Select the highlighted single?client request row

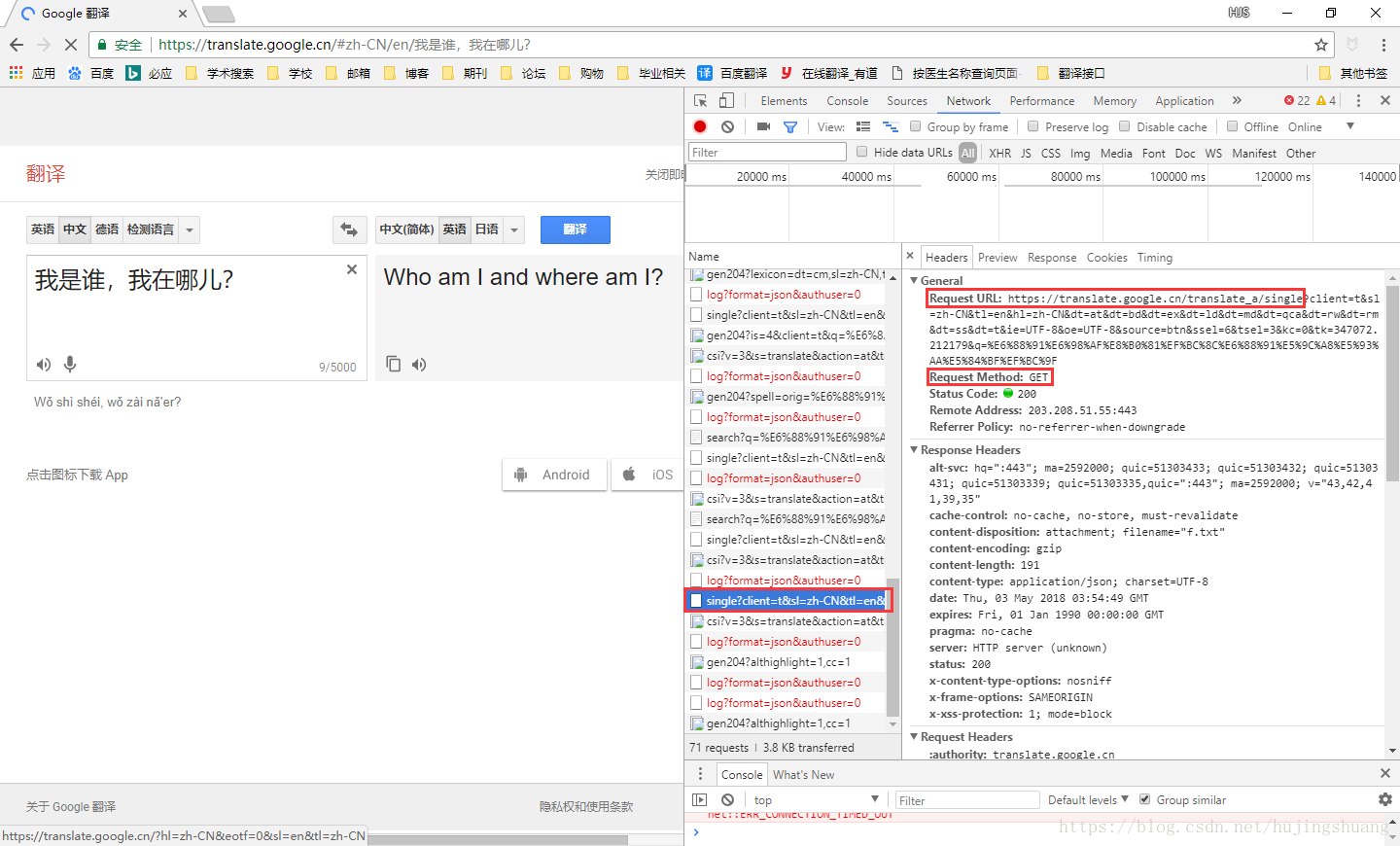[x=787, y=600]
